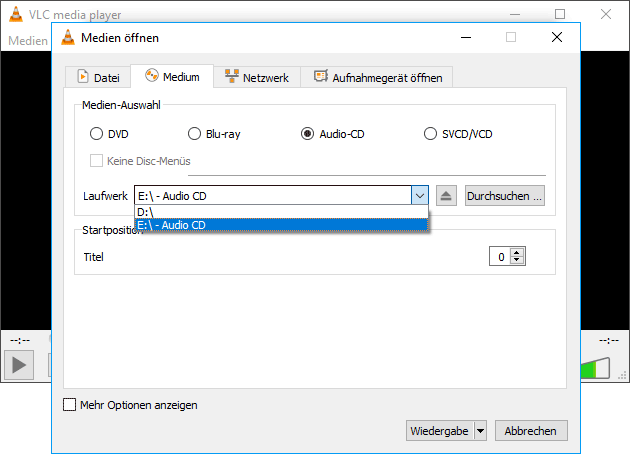Switch to the Datei tab

(x=98, y=77)
